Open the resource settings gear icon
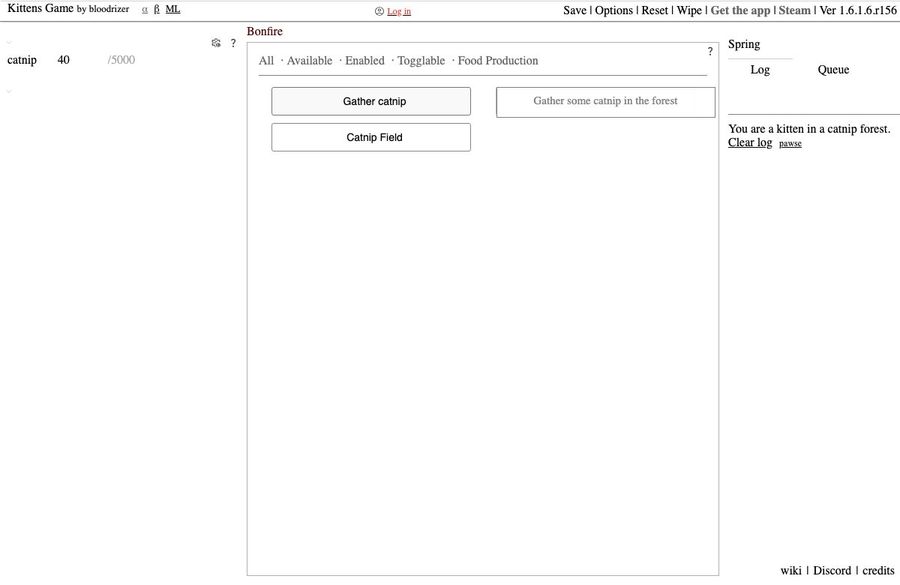Screen dimensions: 900x585 (216, 43)
